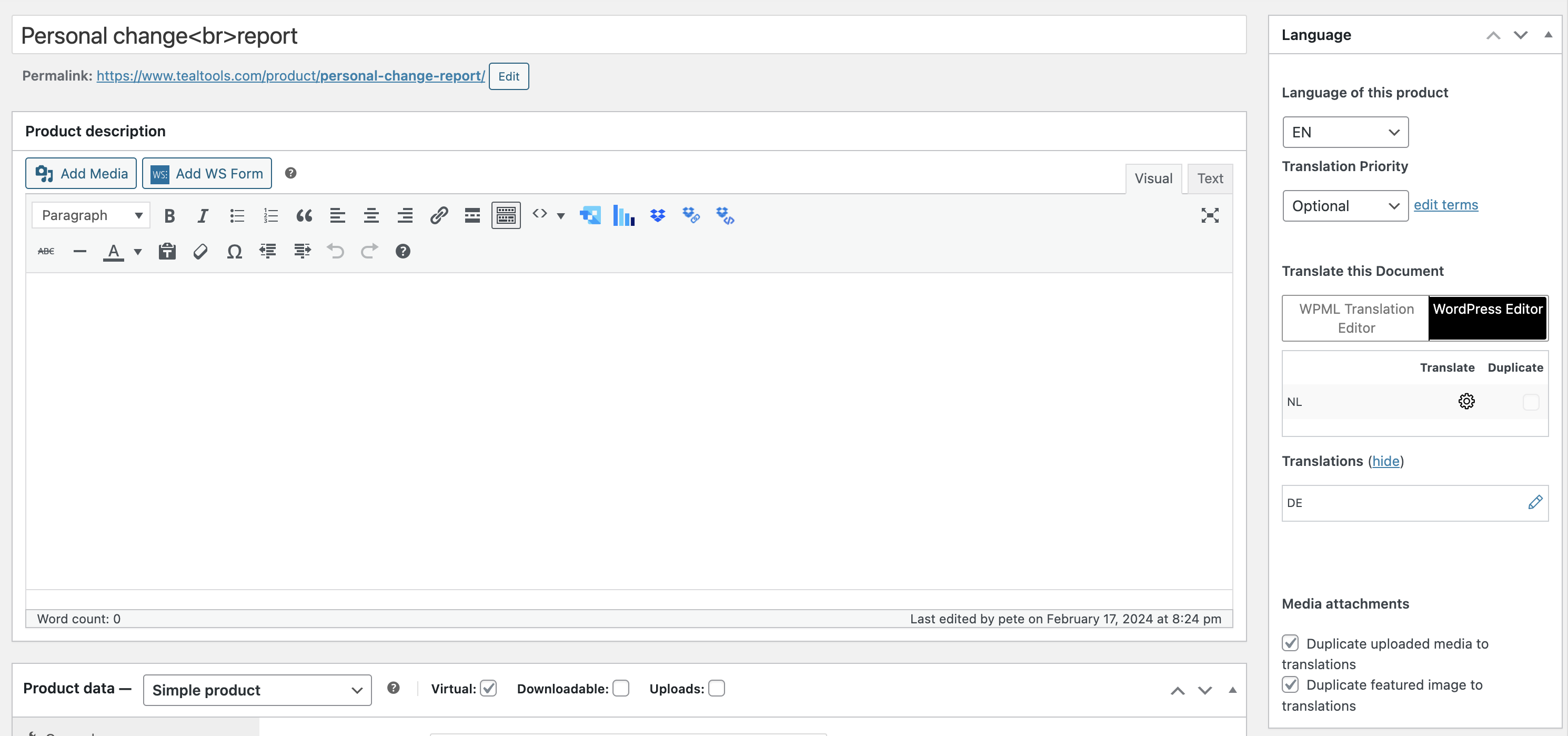
Task: Open keyboard shortcuts help in toolbar
Action: 403,252
